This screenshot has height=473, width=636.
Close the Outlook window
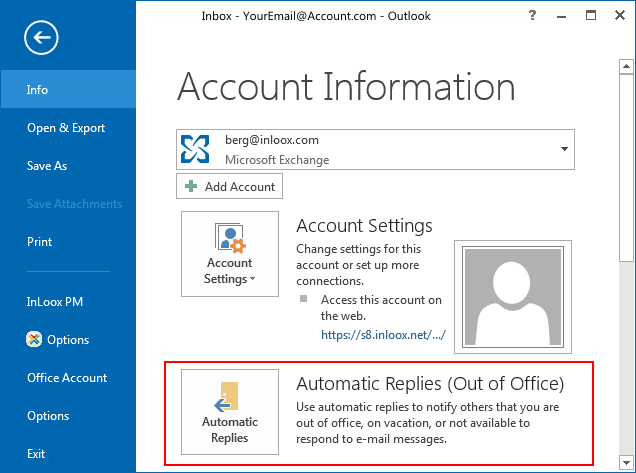(620, 15)
